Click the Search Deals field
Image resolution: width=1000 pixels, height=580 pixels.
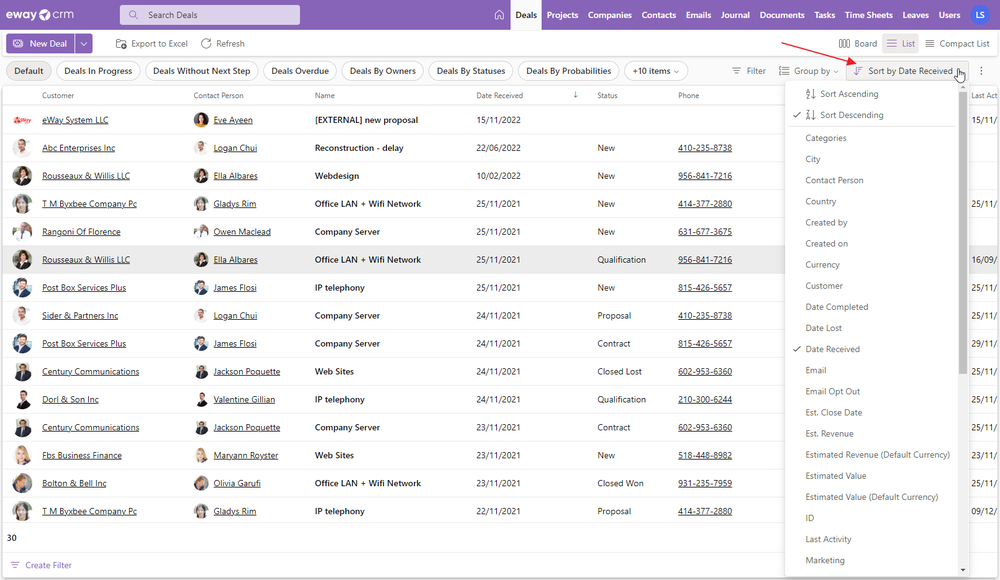pos(210,15)
